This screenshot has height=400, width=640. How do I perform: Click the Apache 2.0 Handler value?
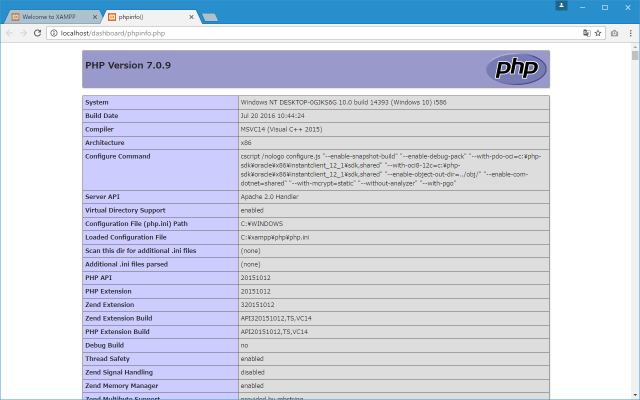269,197
